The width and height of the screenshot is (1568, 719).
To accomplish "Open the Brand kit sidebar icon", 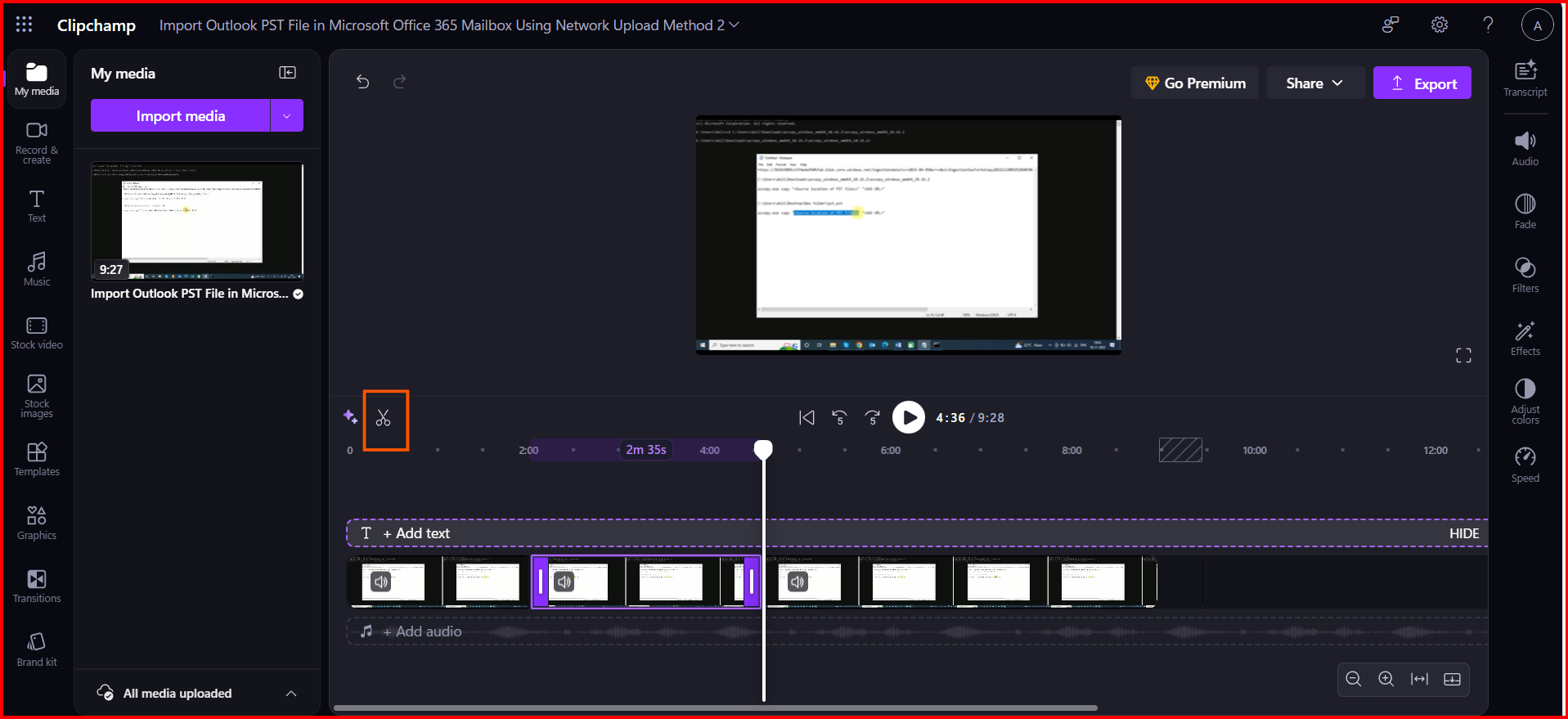I will (37, 649).
